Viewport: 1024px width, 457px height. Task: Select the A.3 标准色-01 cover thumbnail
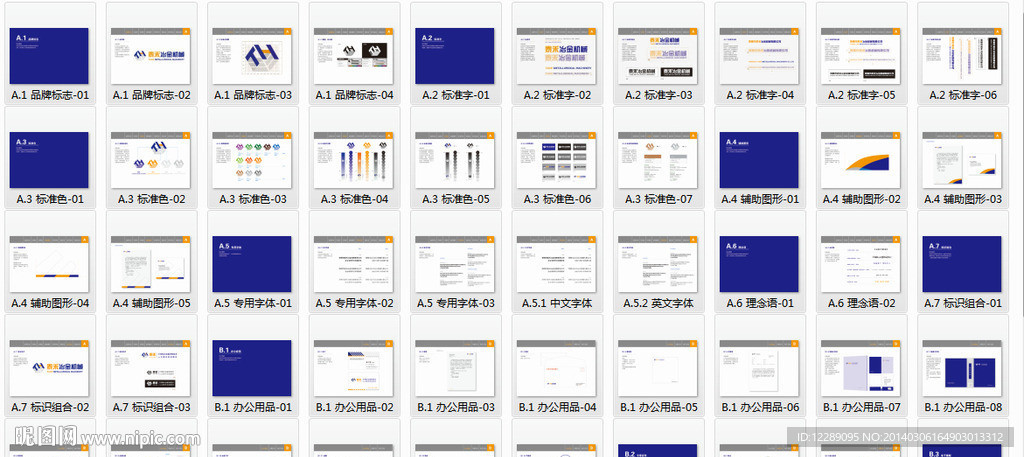[x=49, y=160]
